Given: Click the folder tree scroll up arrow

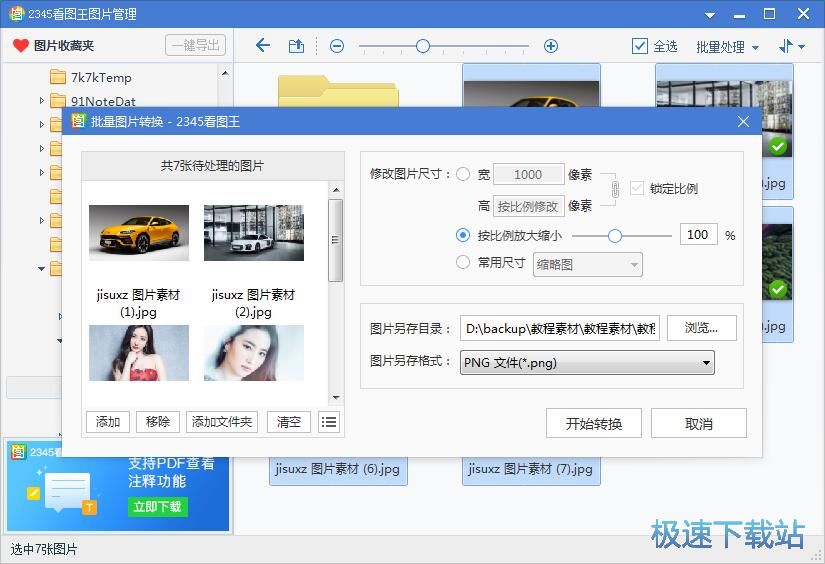Looking at the screenshot, I should click(225, 73).
